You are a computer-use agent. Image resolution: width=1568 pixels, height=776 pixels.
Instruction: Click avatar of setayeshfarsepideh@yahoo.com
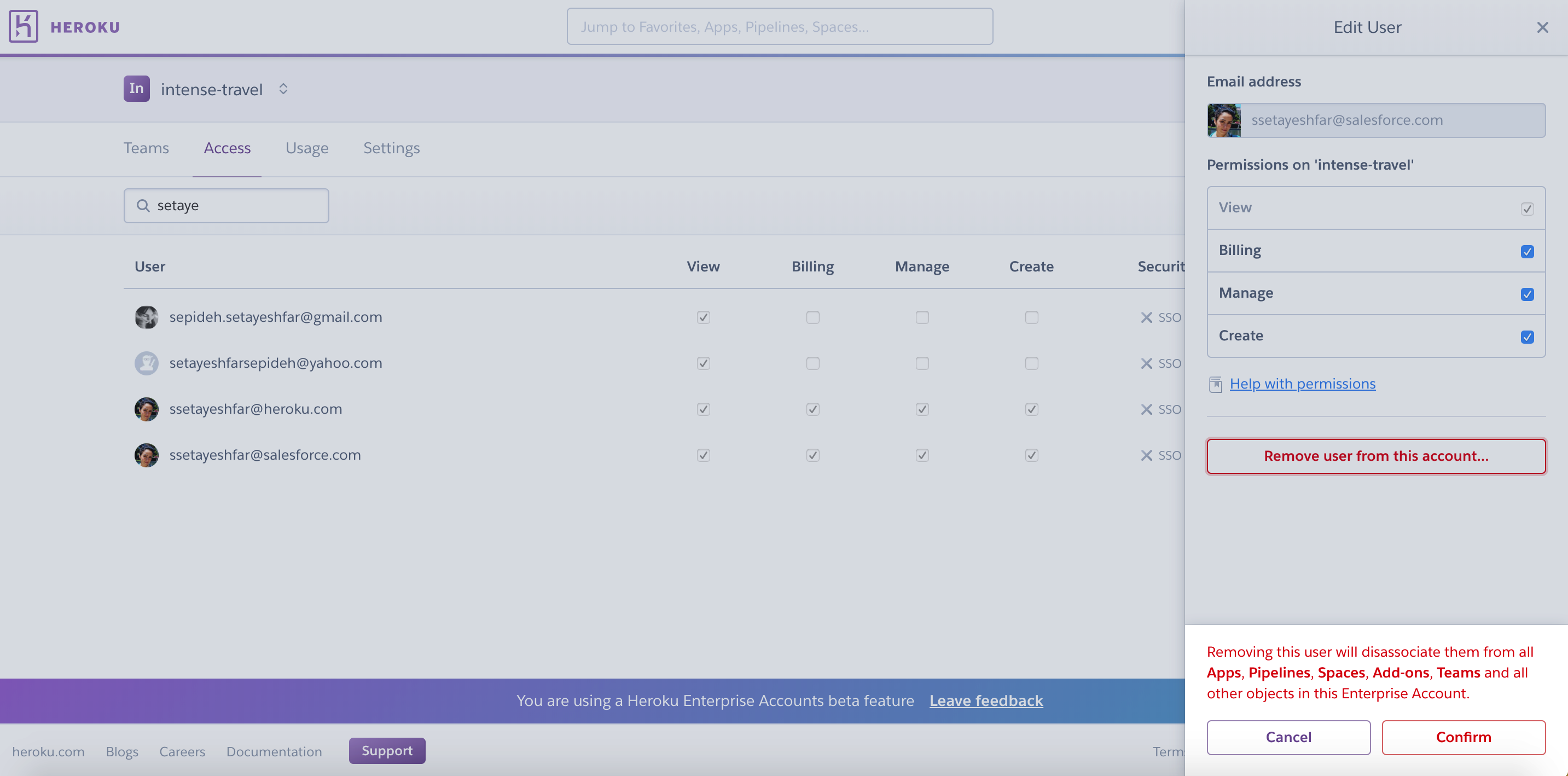click(146, 363)
